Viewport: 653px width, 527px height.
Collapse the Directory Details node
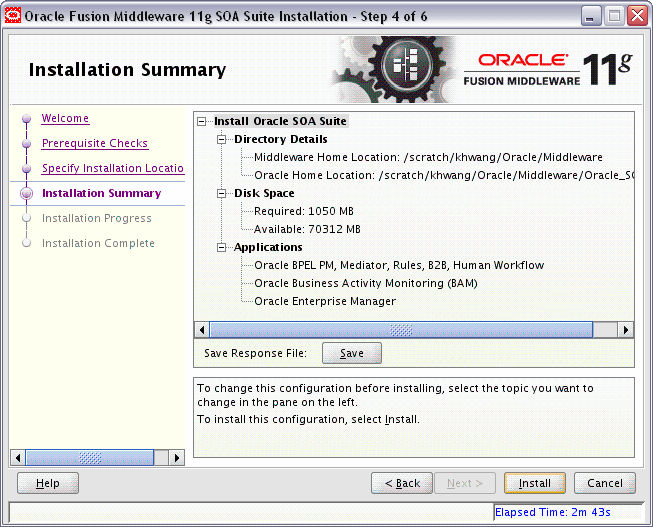pos(222,140)
